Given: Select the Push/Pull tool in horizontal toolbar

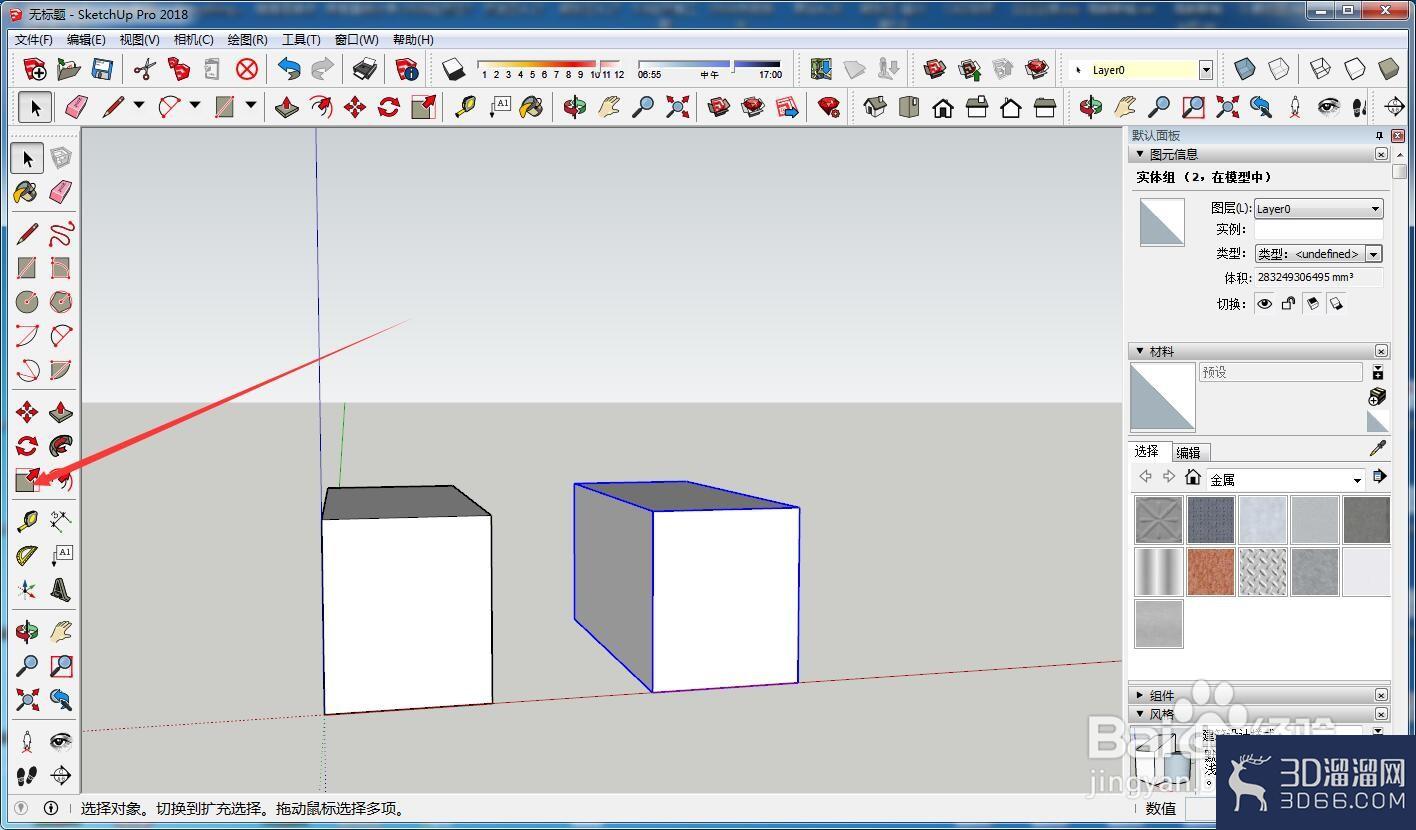Looking at the screenshot, I should point(287,107).
